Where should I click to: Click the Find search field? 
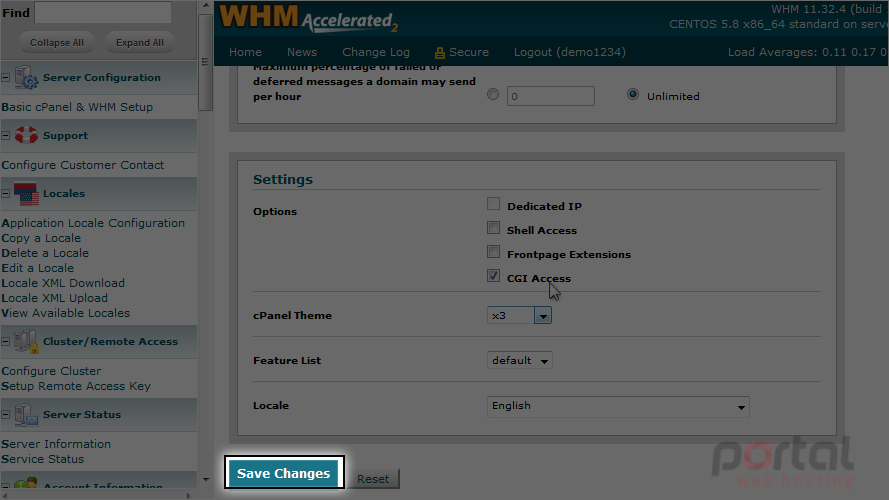click(103, 12)
